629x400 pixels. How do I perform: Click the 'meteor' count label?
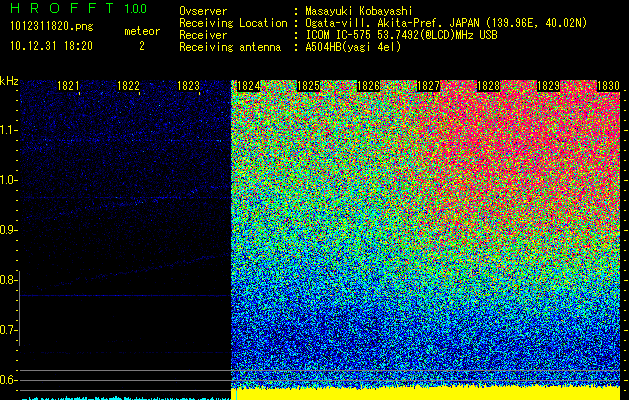click(142, 31)
